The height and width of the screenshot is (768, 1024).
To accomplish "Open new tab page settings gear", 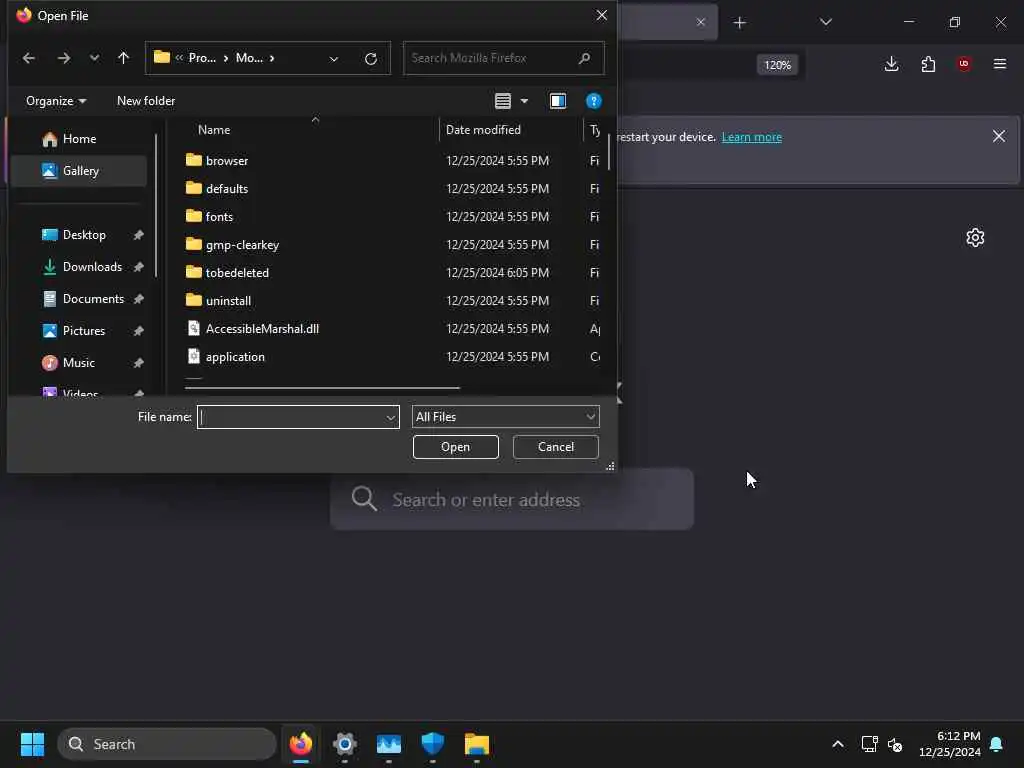I will pos(975,238).
